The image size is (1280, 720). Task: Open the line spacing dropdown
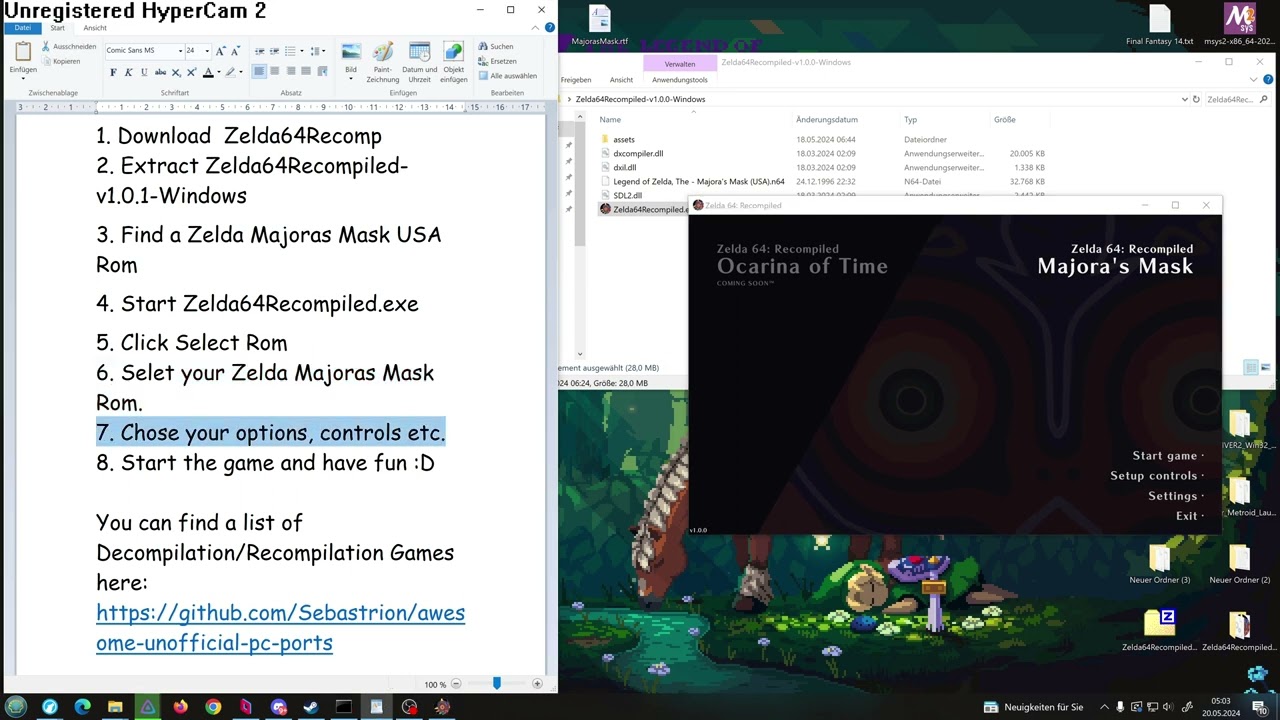pos(317,50)
